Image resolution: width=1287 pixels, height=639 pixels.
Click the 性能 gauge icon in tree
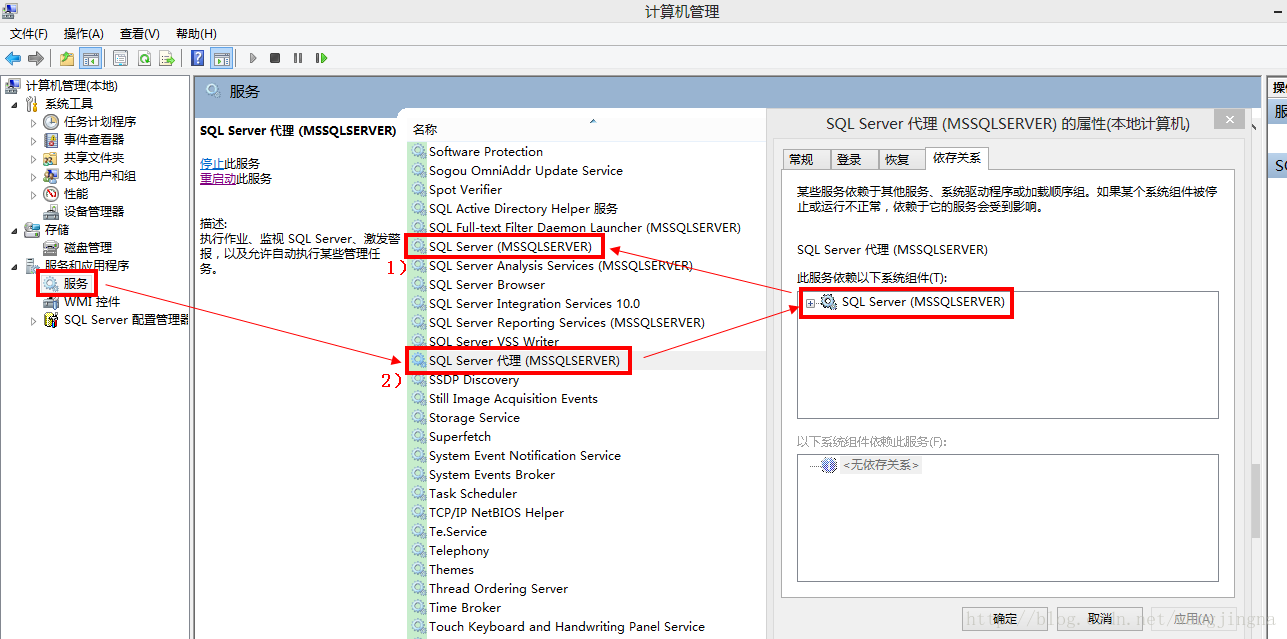coord(52,194)
